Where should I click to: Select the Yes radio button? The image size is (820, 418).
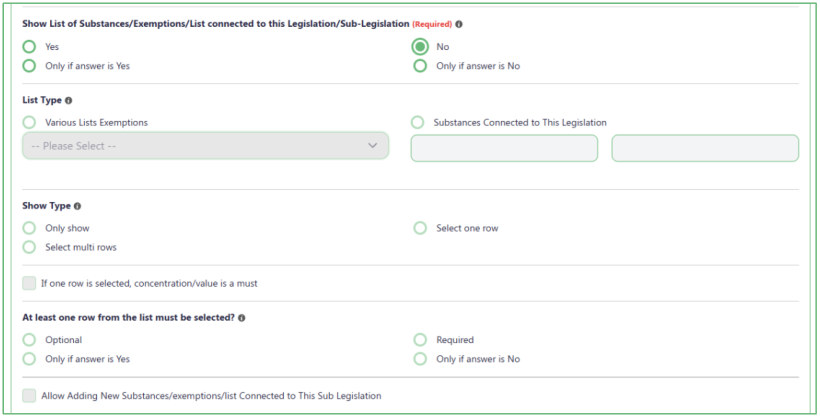(x=29, y=47)
